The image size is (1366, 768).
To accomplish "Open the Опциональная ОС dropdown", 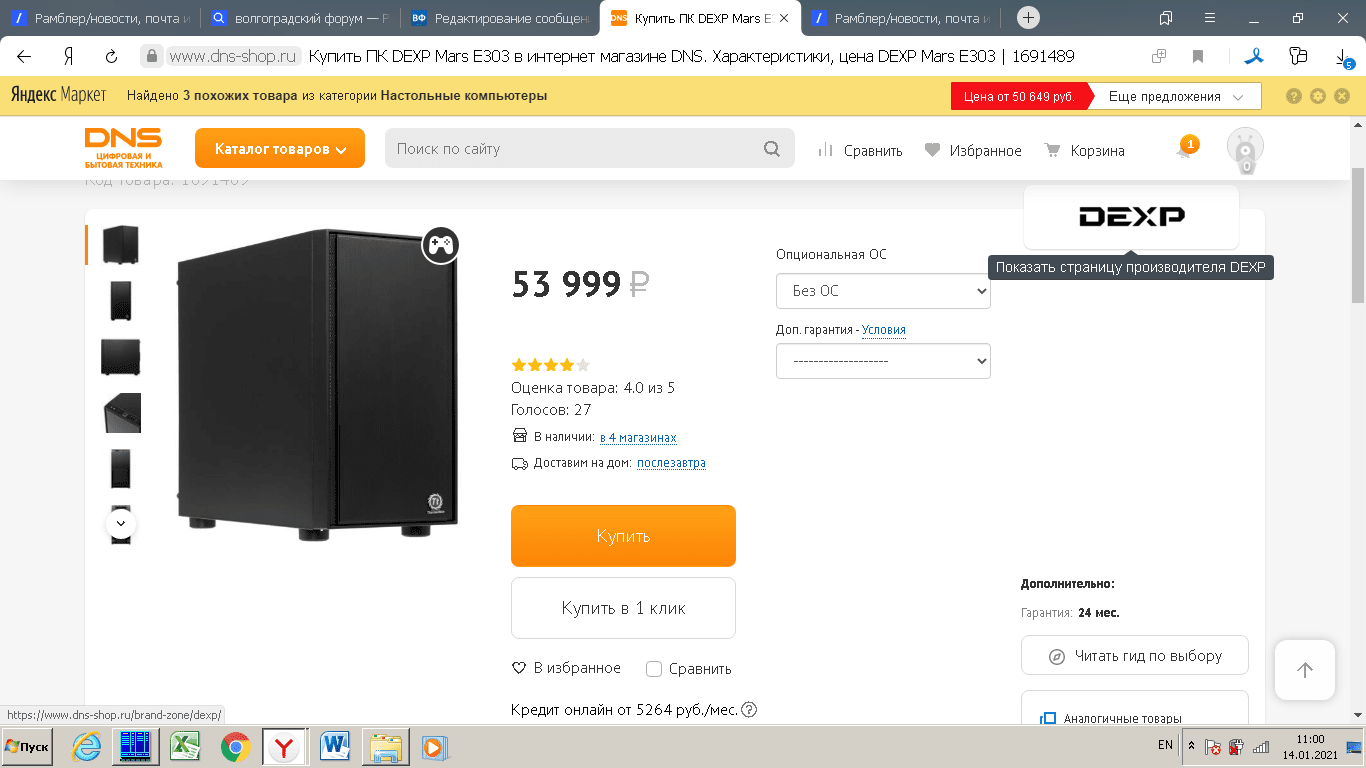I will coord(883,291).
